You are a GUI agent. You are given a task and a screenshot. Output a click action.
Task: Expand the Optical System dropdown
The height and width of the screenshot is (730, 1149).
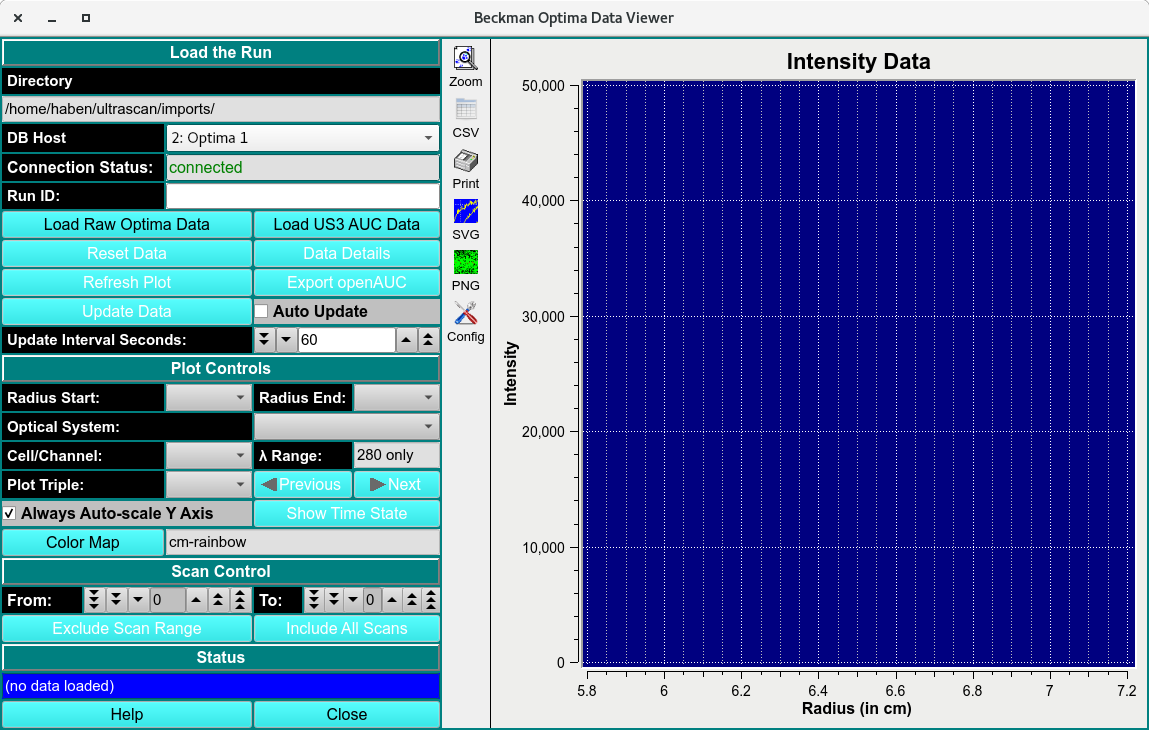(346, 427)
